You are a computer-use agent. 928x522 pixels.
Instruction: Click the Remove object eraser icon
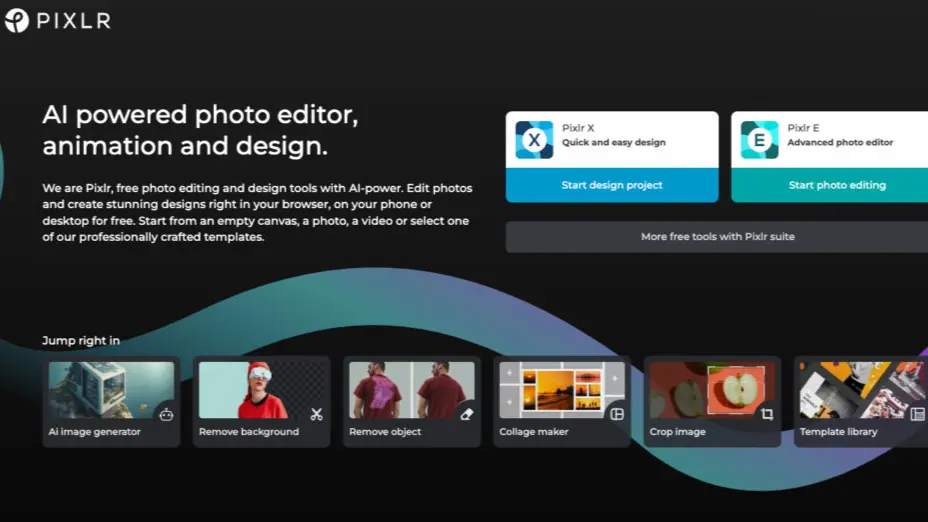point(466,414)
